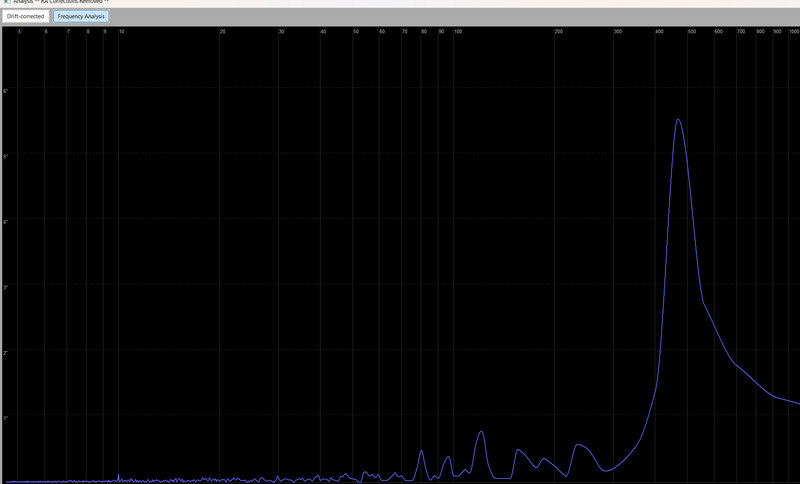
Task: Click the 1" amplitude axis label
Action: [6, 419]
